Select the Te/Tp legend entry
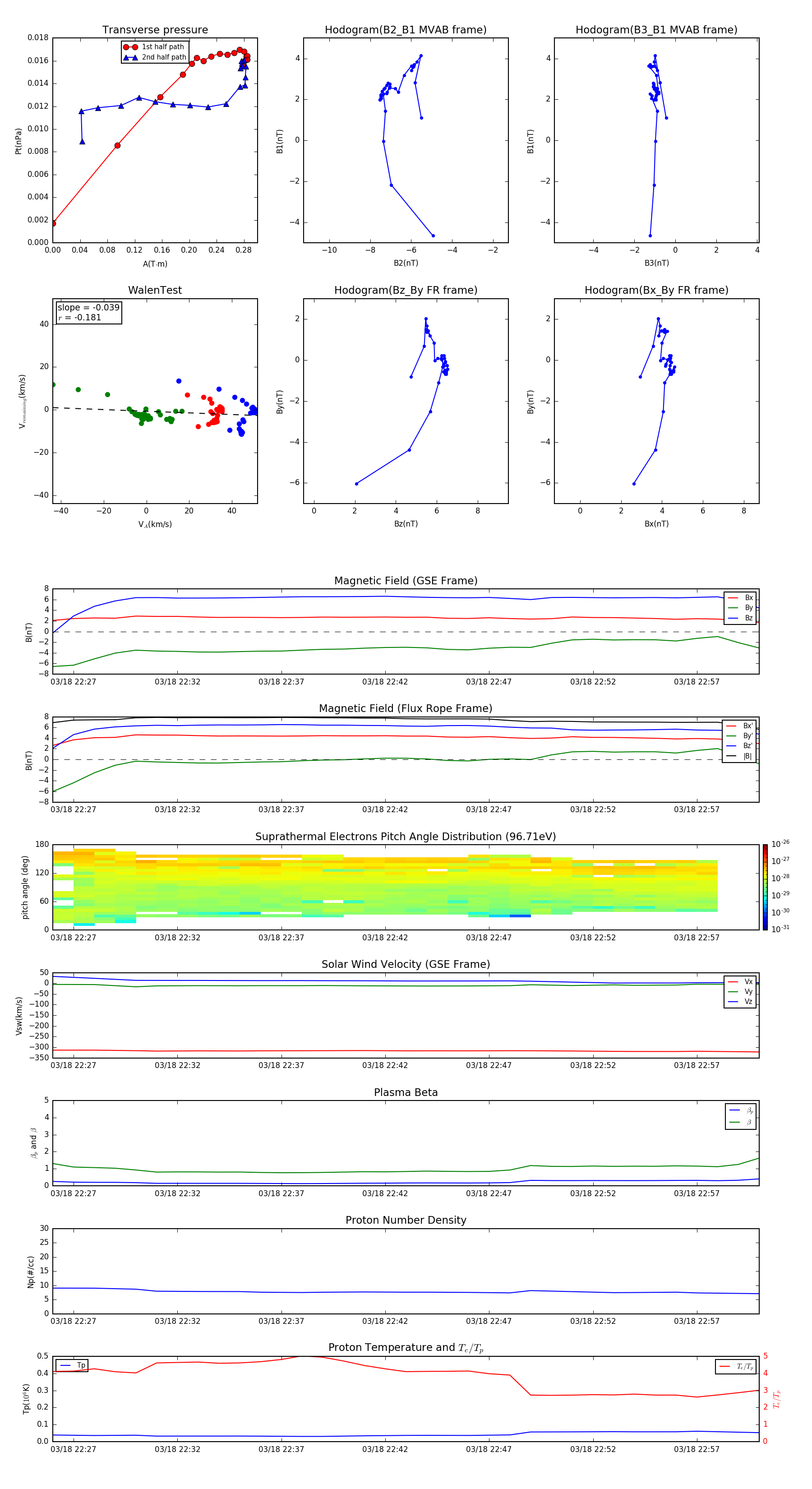 pyautogui.click(x=736, y=1366)
